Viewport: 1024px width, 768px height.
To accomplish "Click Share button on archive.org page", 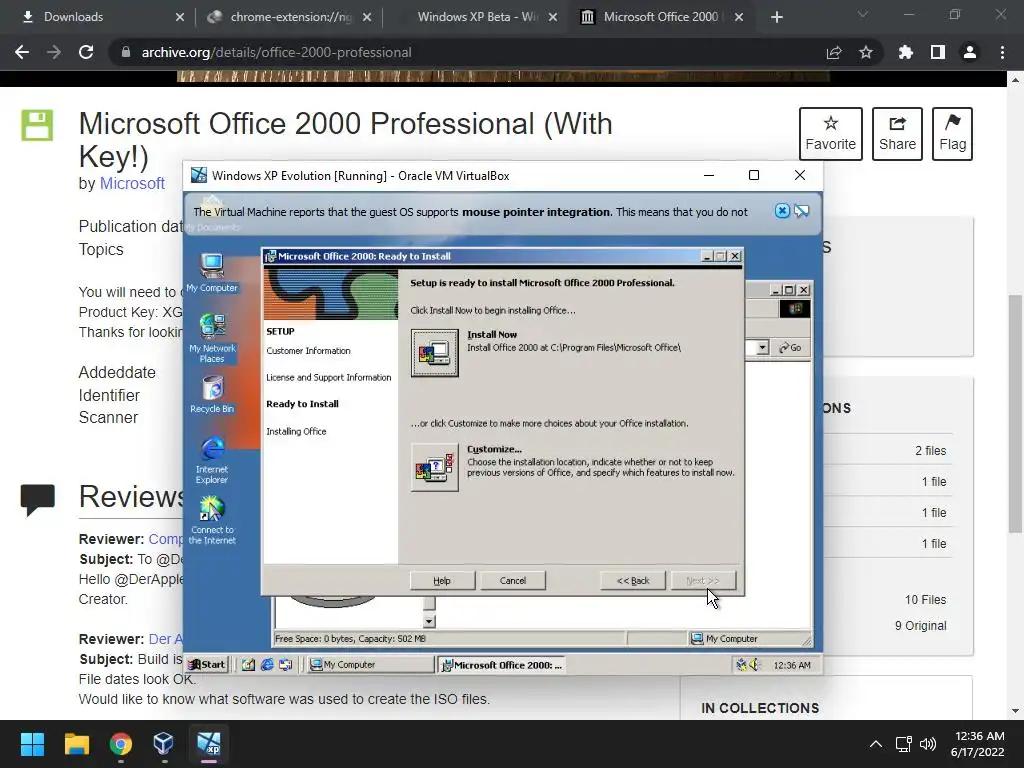I will 897,134.
